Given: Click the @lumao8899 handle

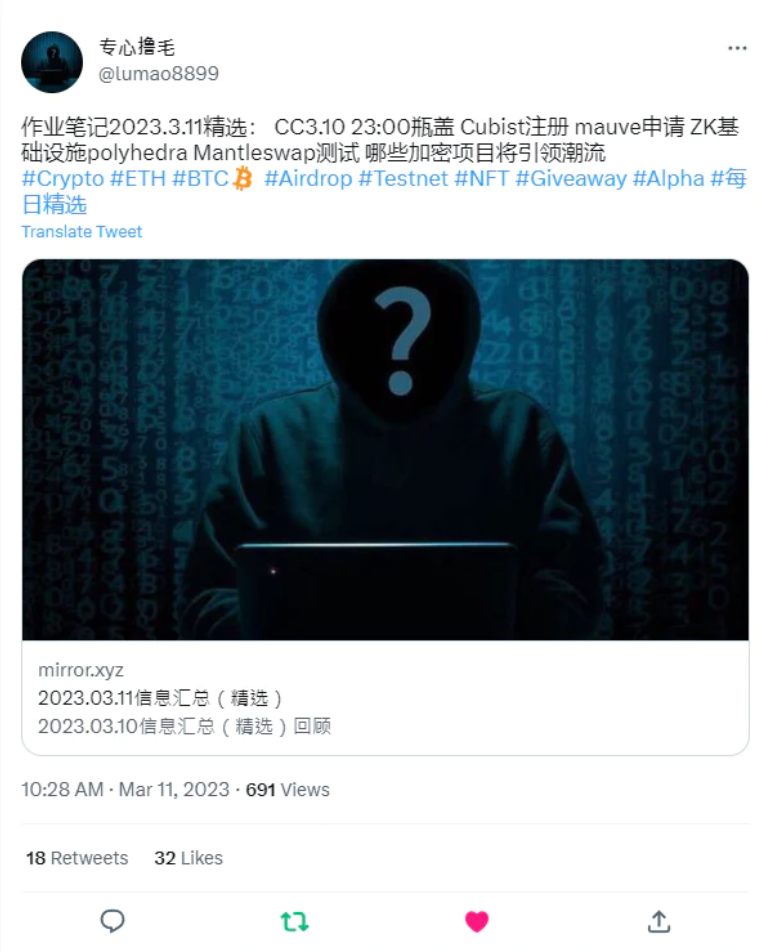Looking at the screenshot, I should click(x=159, y=73).
